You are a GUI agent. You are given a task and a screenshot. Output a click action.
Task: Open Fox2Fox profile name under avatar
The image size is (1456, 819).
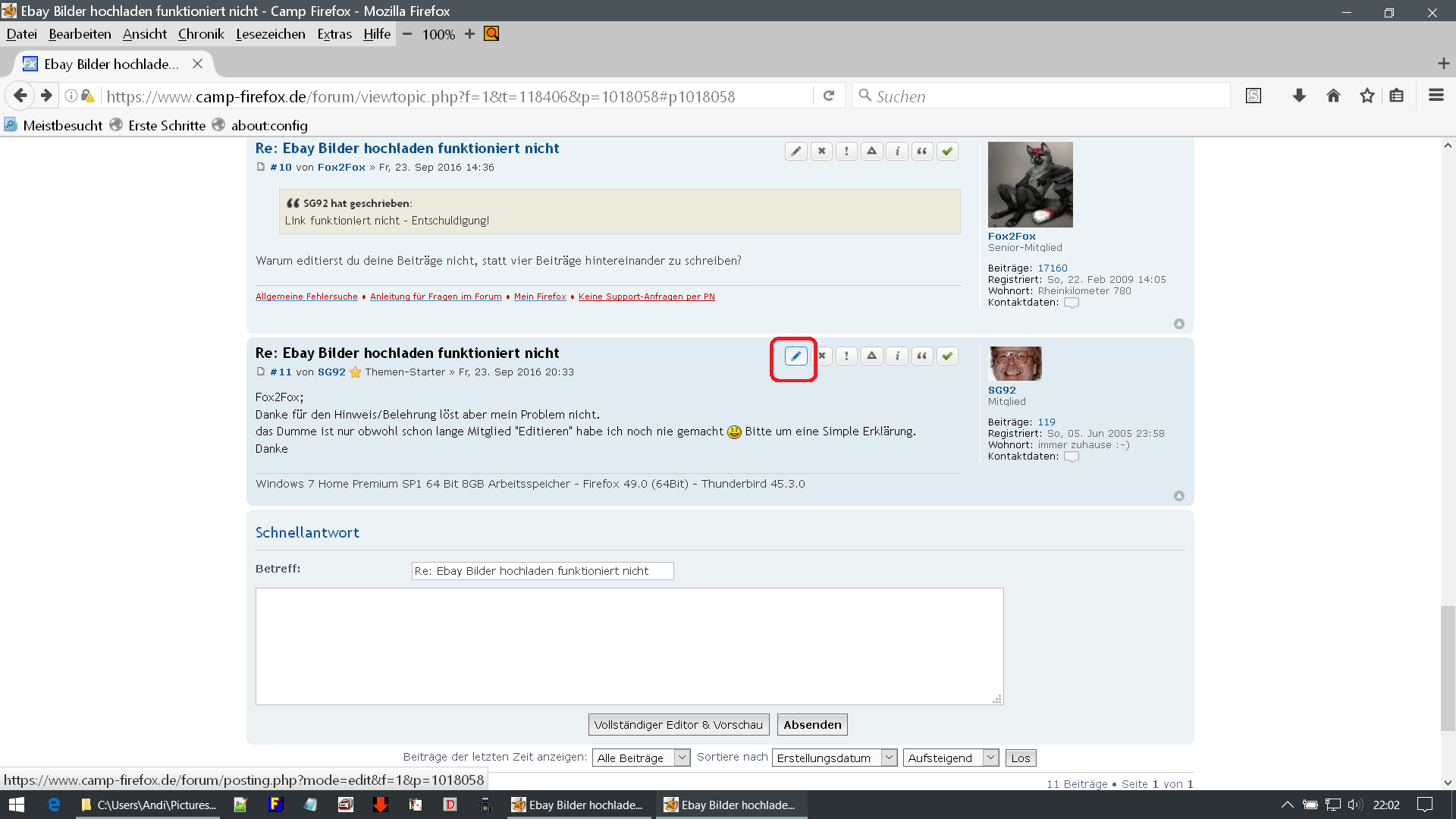pyautogui.click(x=1012, y=236)
